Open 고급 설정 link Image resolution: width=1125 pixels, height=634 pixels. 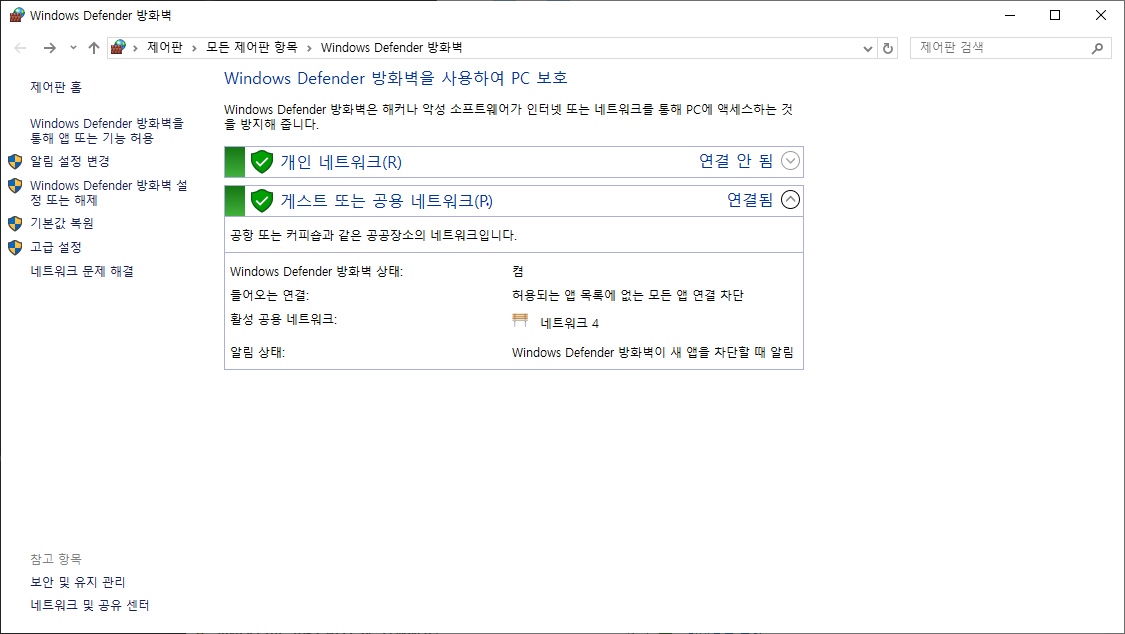(x=56, y=247)
